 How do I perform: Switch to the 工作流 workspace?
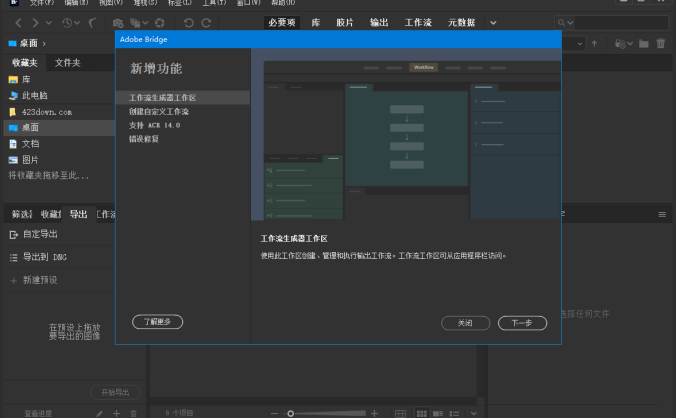(418, 23)
